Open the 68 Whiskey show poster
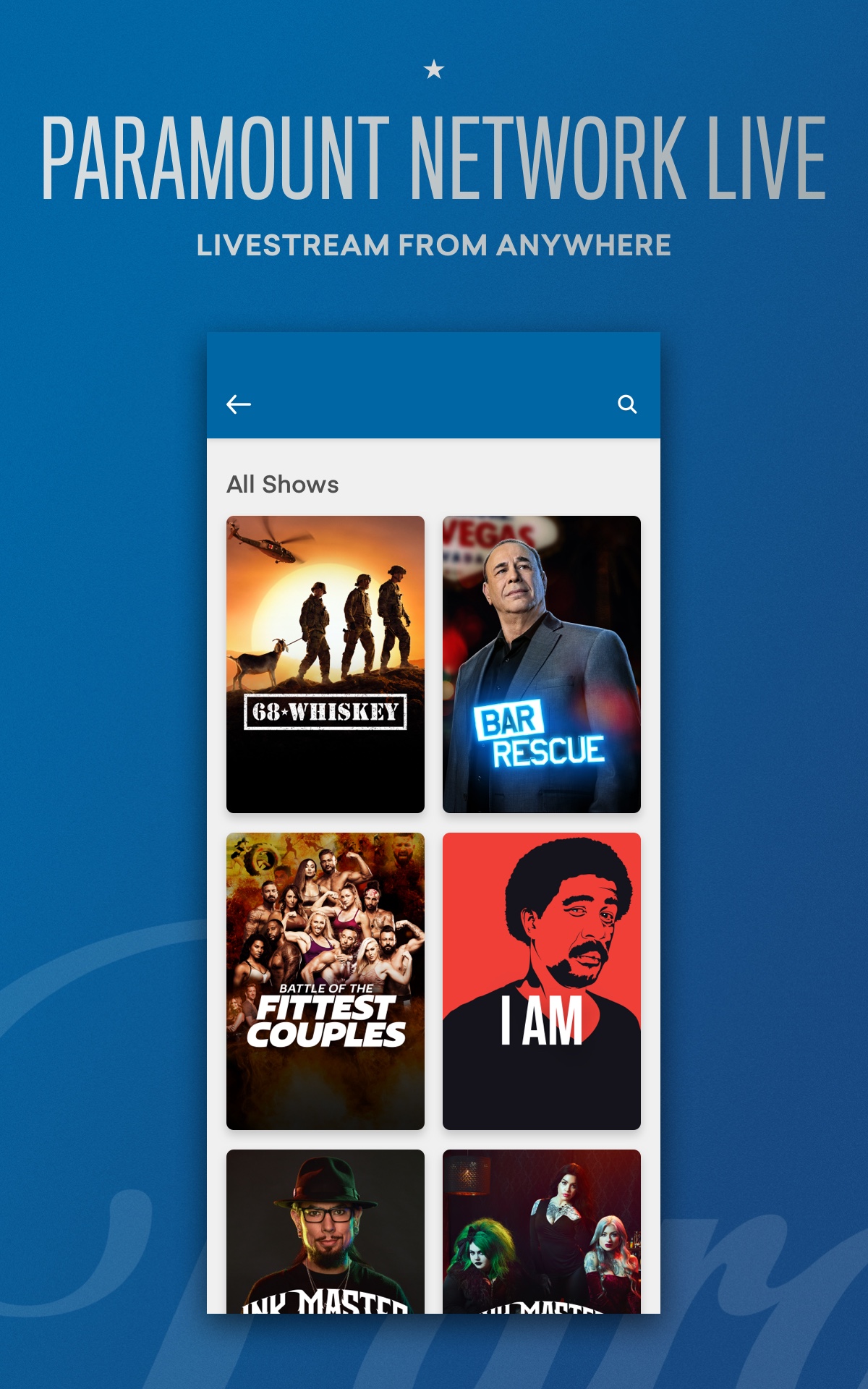868x1389 pixels. pos(325,664)
